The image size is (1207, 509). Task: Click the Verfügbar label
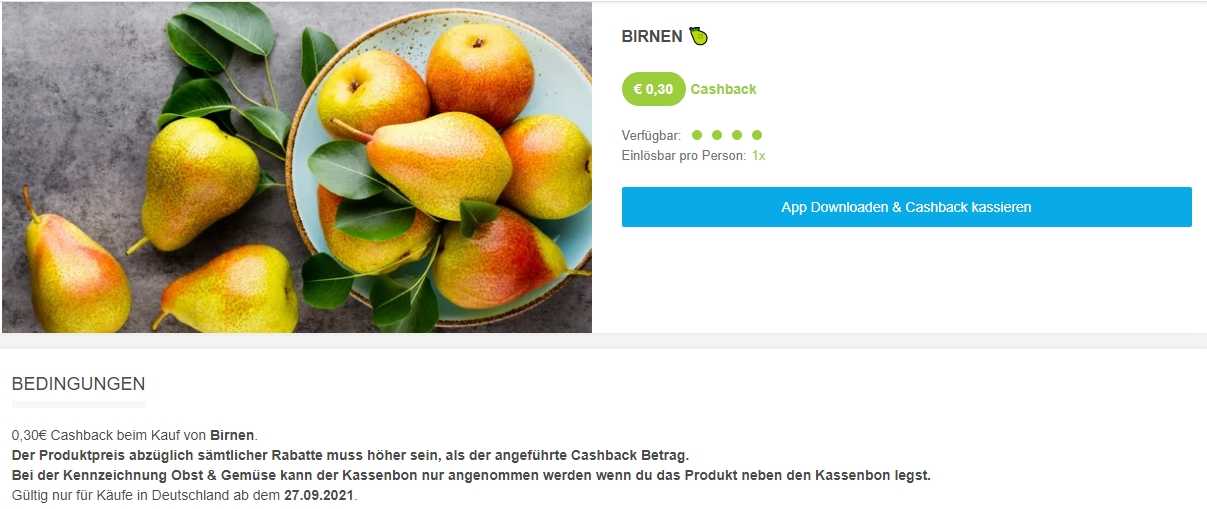pos(651,135)
